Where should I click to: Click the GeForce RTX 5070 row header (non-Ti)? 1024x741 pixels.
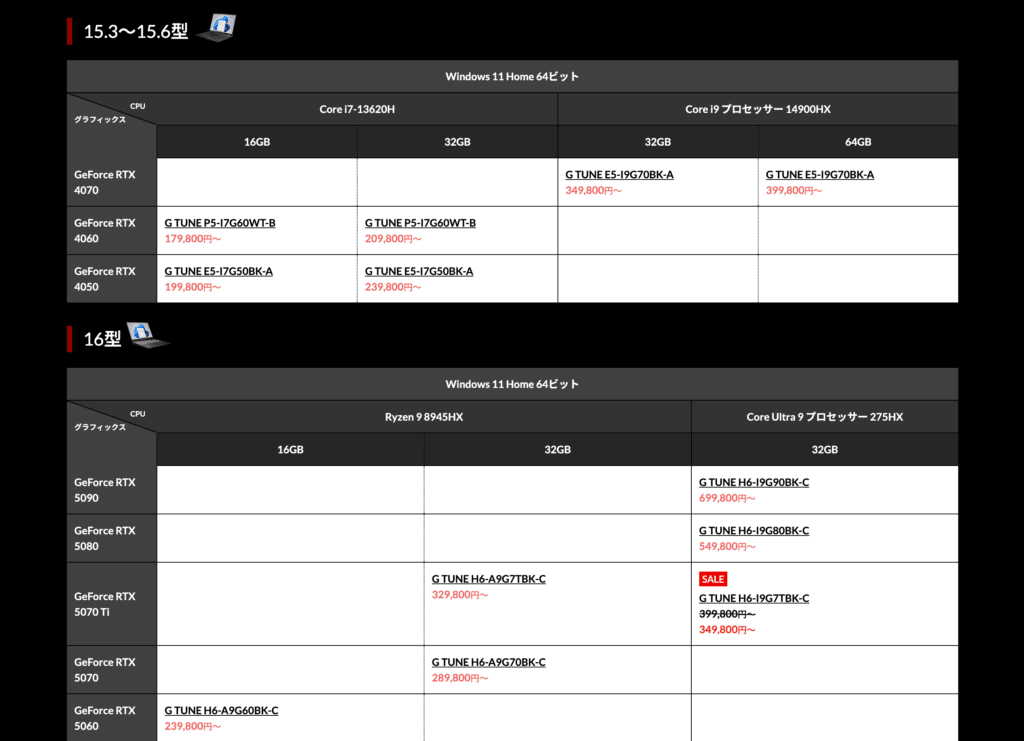112,670
